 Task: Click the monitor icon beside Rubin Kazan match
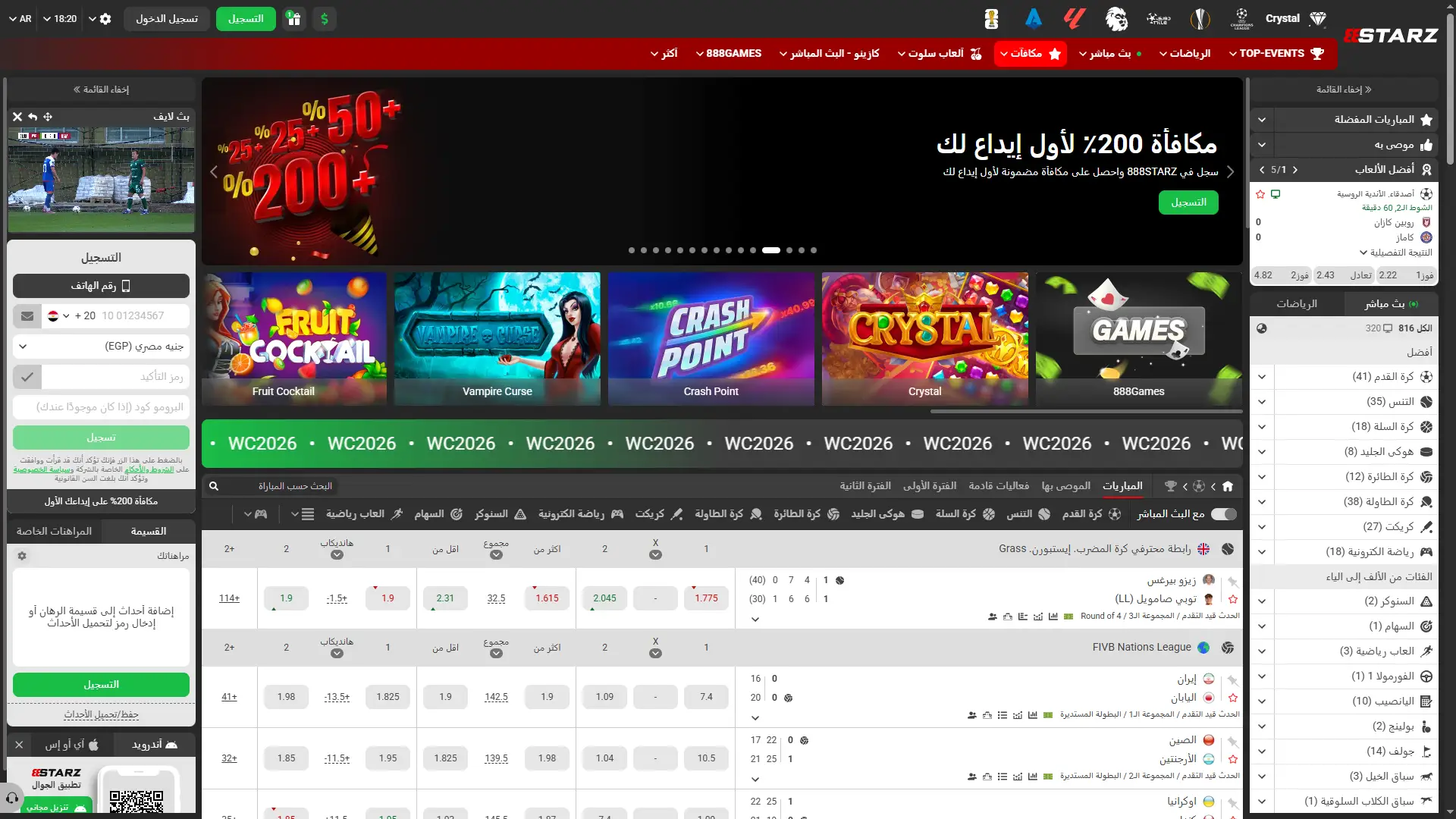pyautogui.click(x=1276, y=194)
